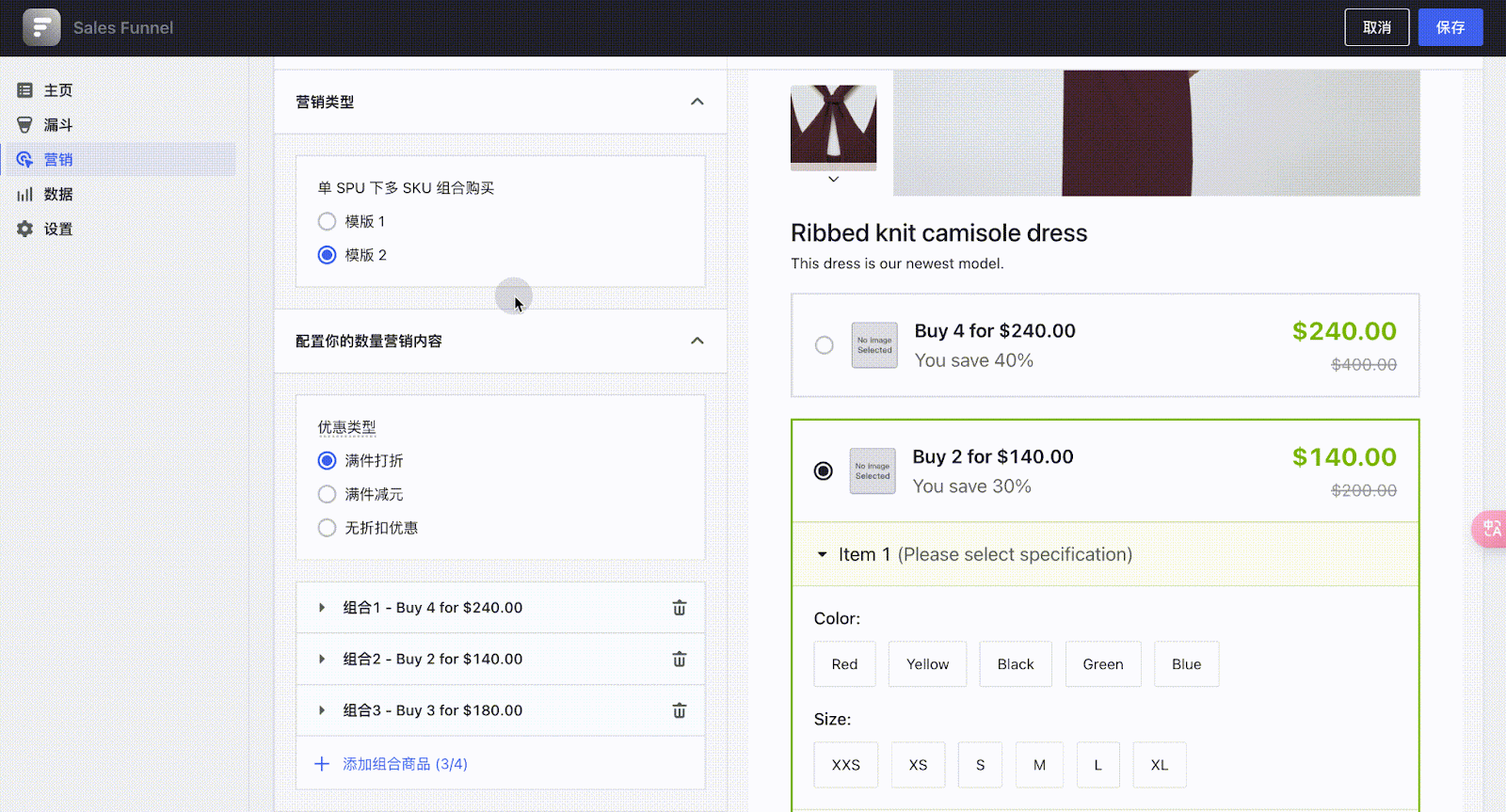
Task: Open 营销 in the sidebar menu
Action: point(58,160)
